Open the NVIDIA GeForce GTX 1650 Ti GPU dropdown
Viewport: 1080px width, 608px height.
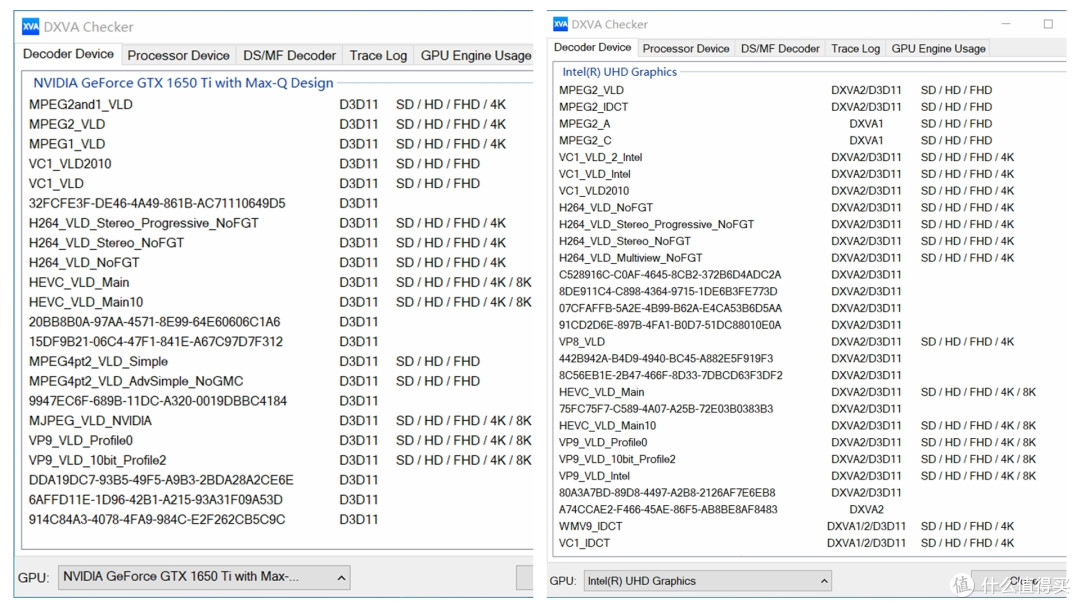204,577
